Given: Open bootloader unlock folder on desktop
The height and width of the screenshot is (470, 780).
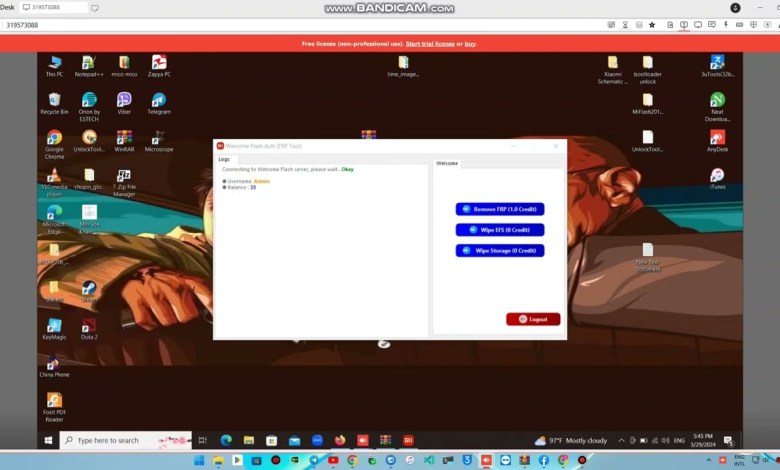Looking at the screenshot, I should click(x=648, y=70).
